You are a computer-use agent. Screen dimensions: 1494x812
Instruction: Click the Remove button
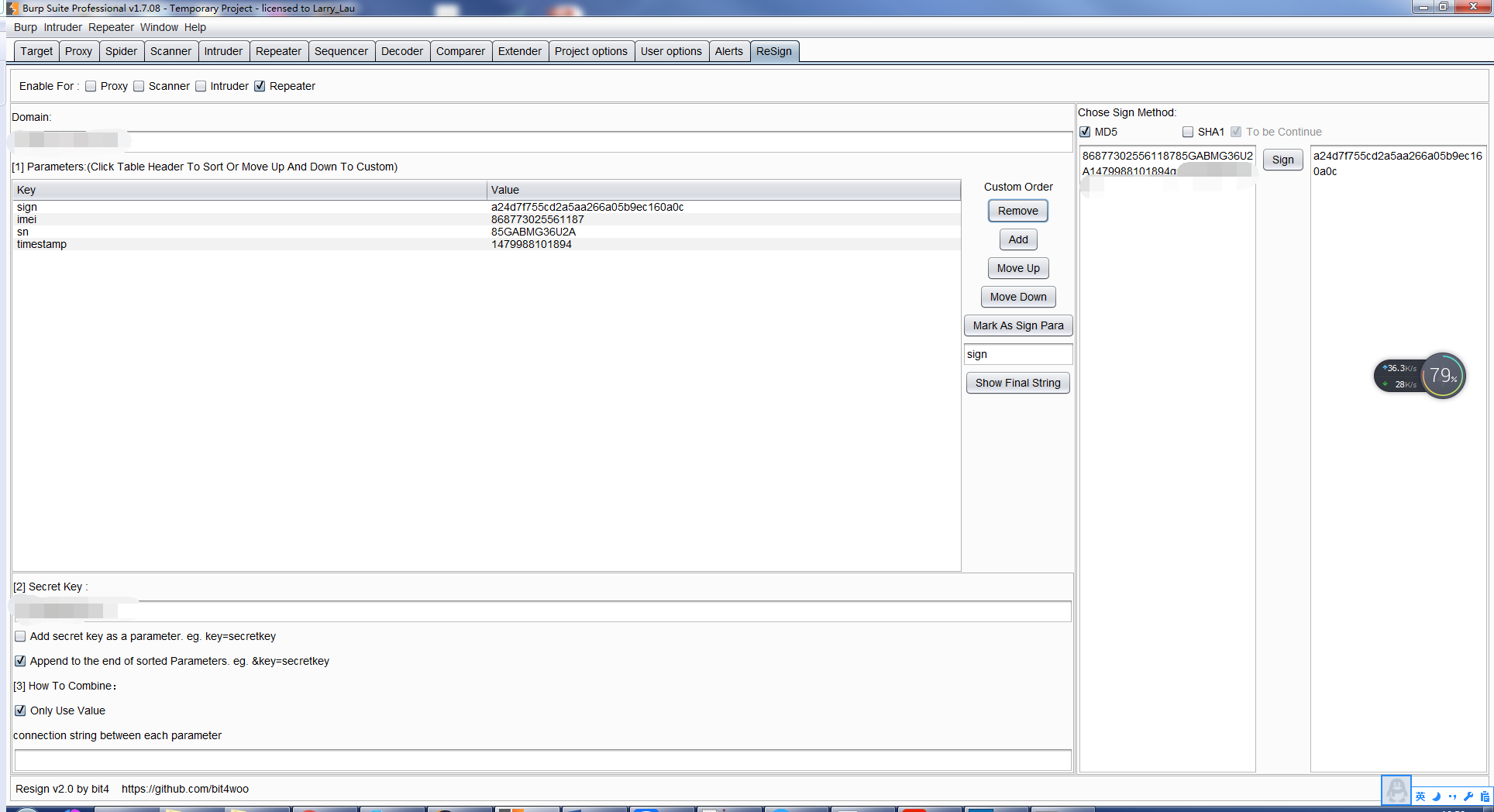[1017, 211]
